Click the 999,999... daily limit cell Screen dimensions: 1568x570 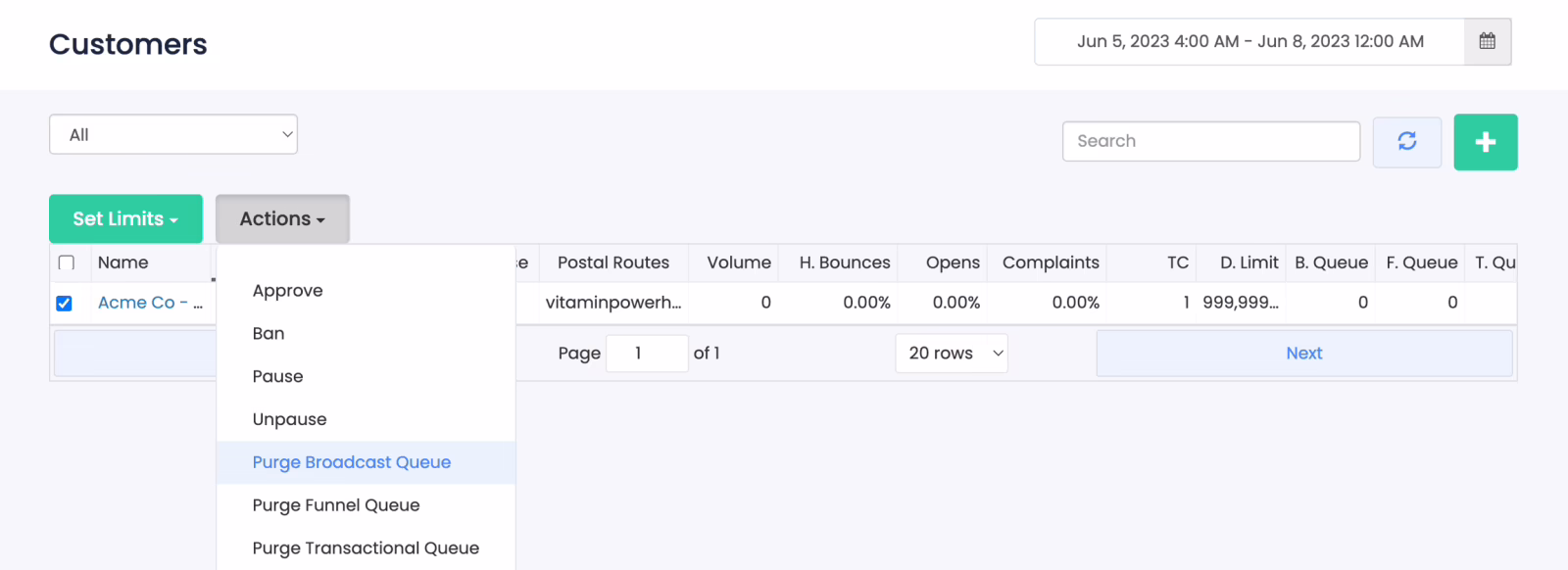(1241, 303)
